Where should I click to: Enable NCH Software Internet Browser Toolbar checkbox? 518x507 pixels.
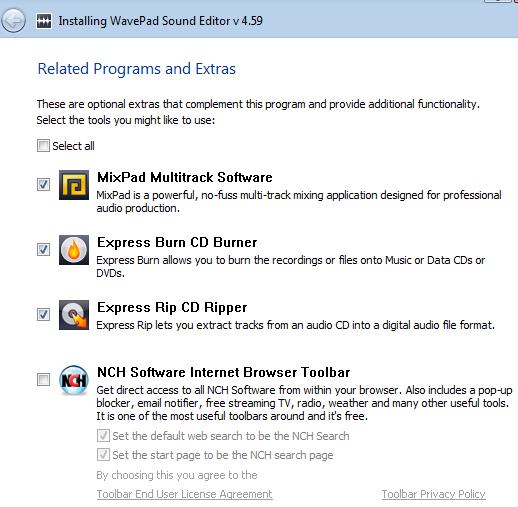(x=43, y=379)
